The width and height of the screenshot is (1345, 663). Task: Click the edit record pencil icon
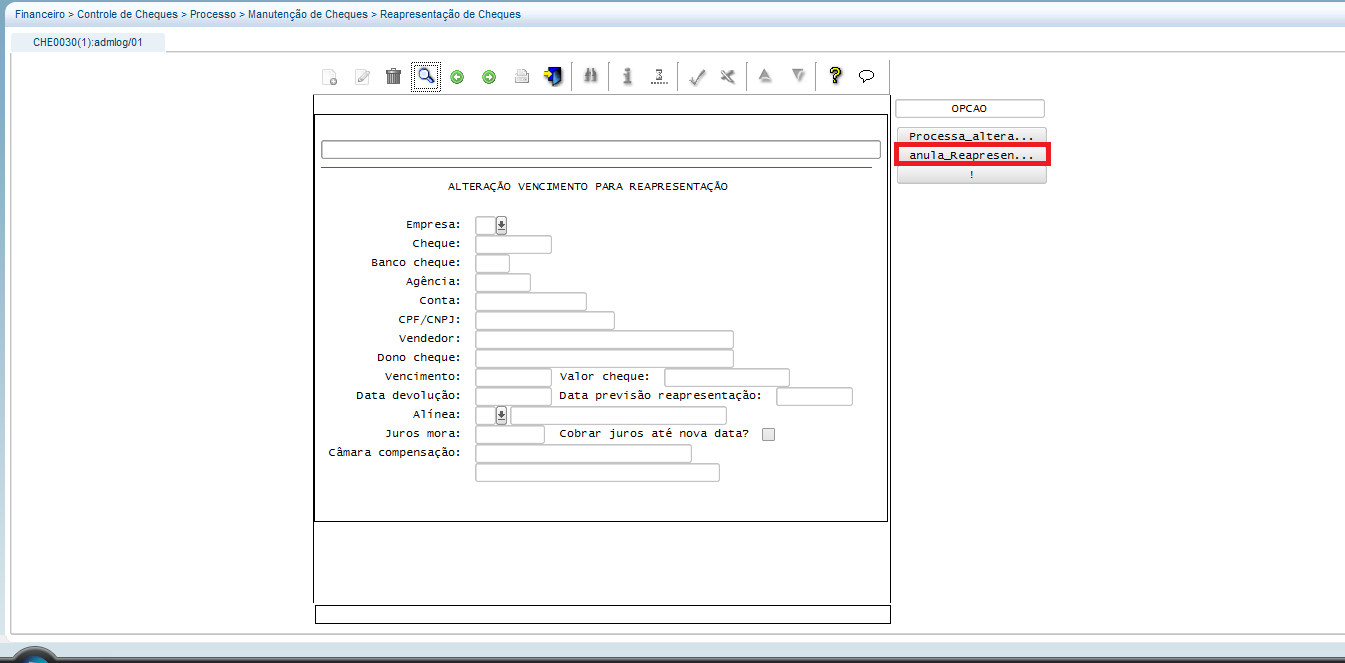362,77
